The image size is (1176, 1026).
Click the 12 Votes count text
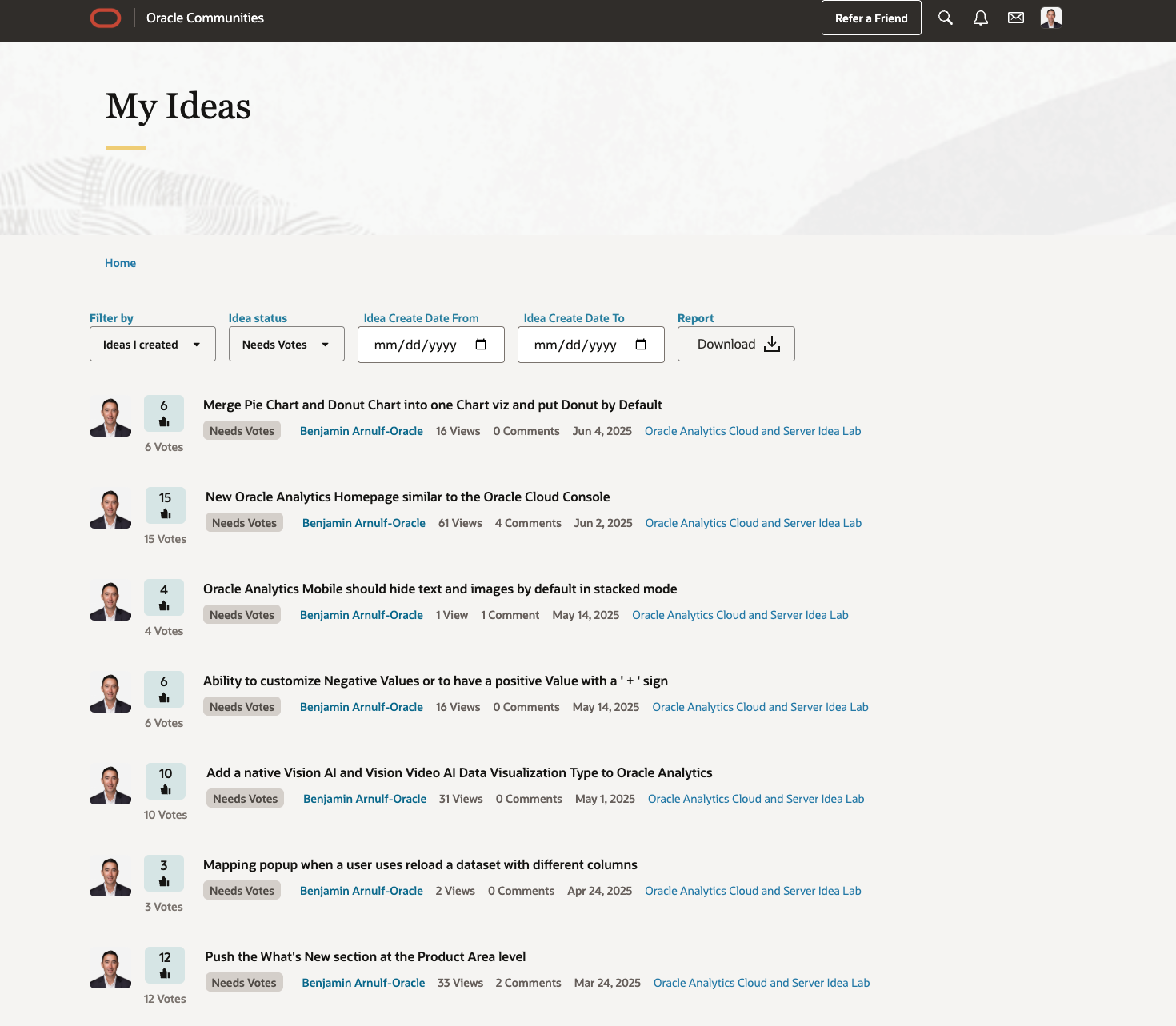click(x=165, y=999)
